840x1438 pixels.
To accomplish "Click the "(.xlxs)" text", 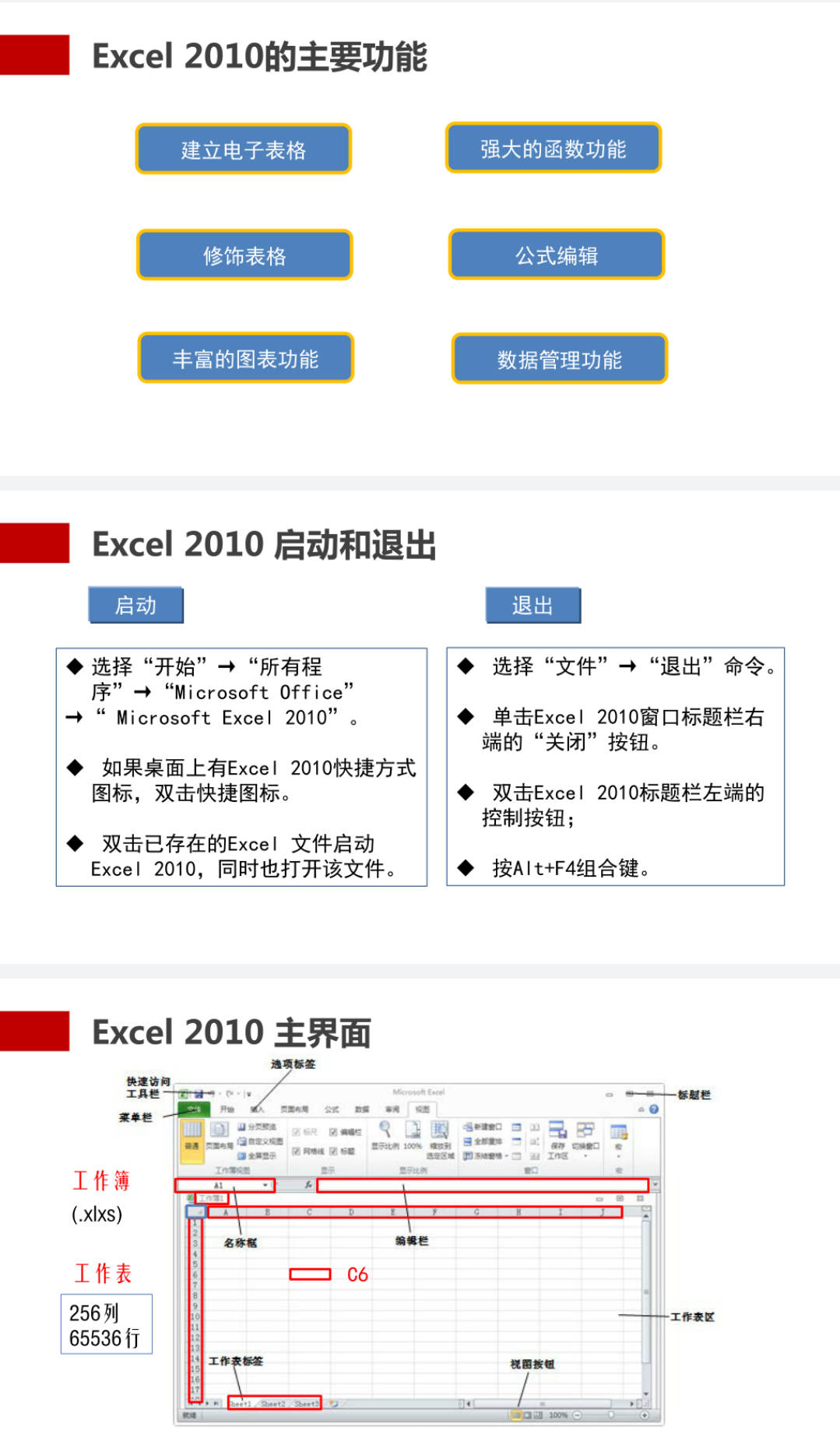I will click(97, 1214).
